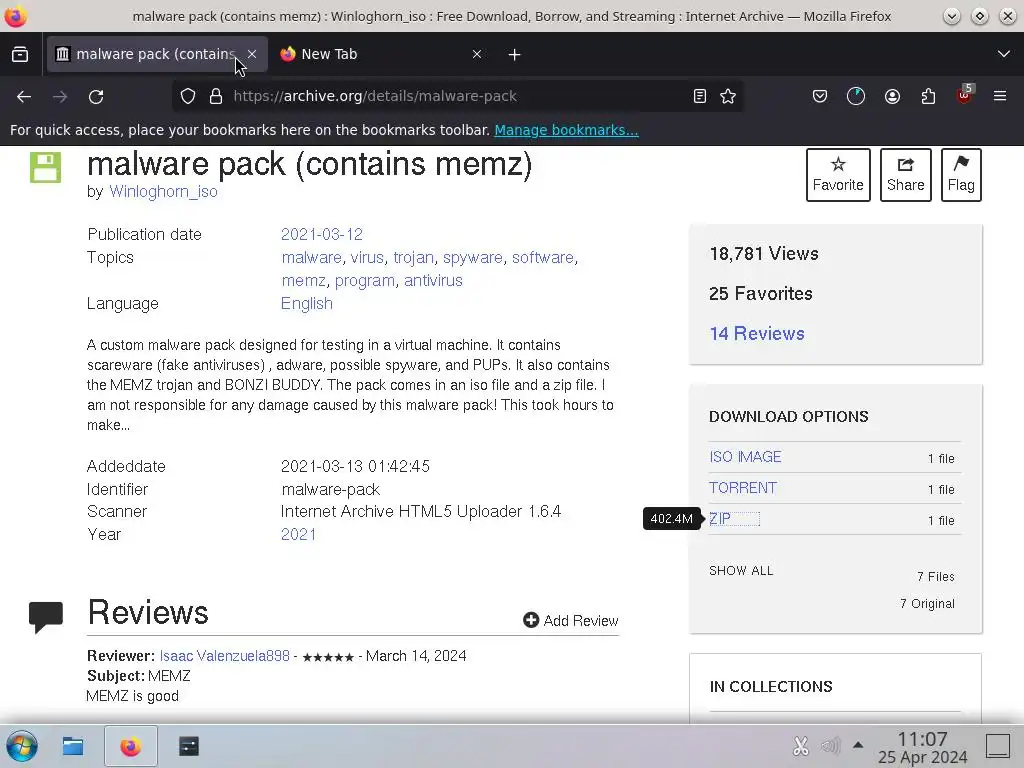Open reviewer Isaac Valenzuela898 profile
Viewport: 1024px width, 768px height.
pos(224,656)
